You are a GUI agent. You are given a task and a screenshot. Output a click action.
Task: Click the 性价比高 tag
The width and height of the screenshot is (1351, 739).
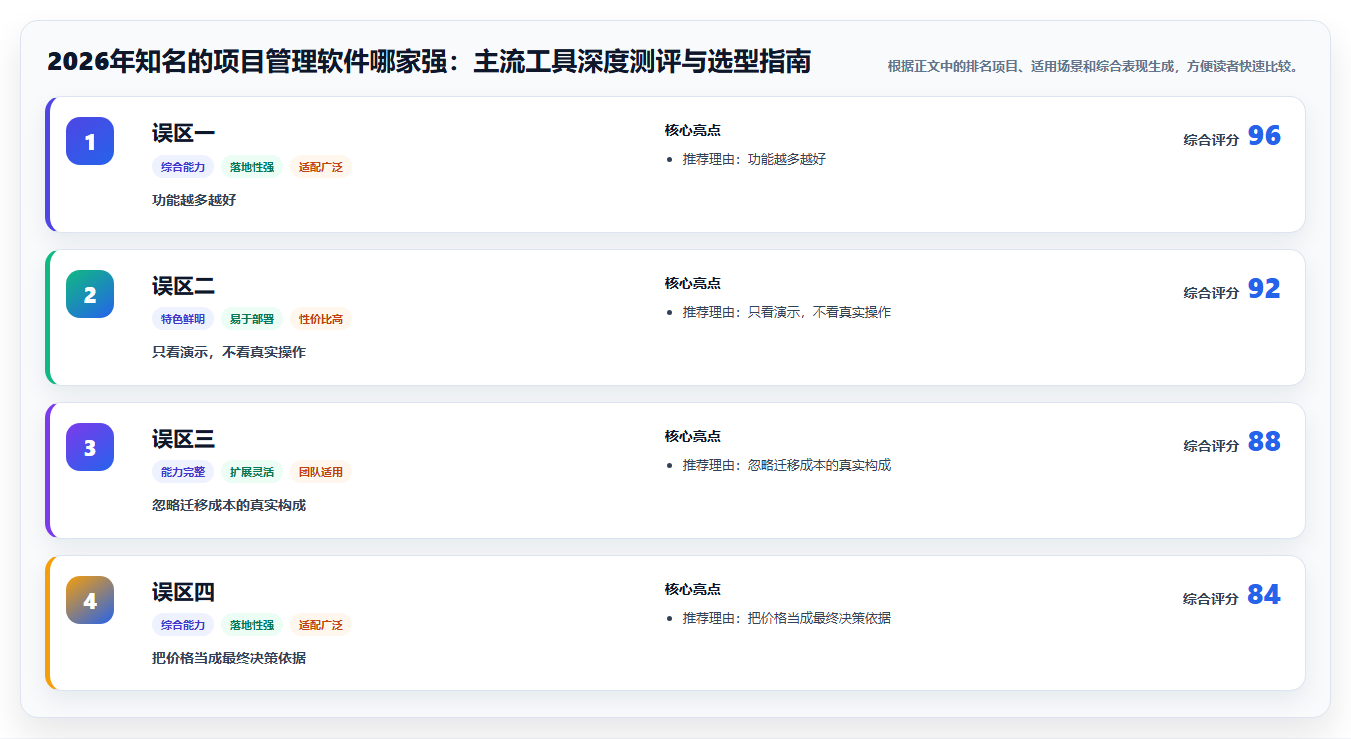(321, 320)
